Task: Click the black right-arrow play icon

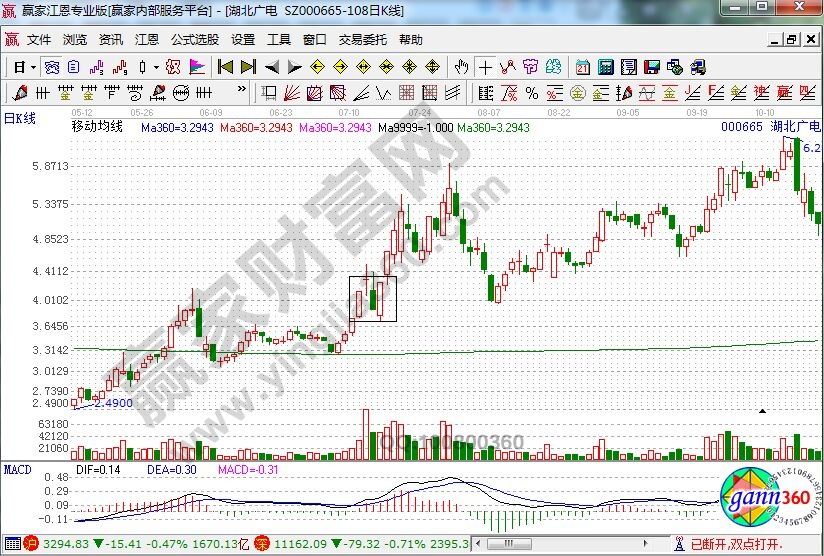Action: (294, 67)
